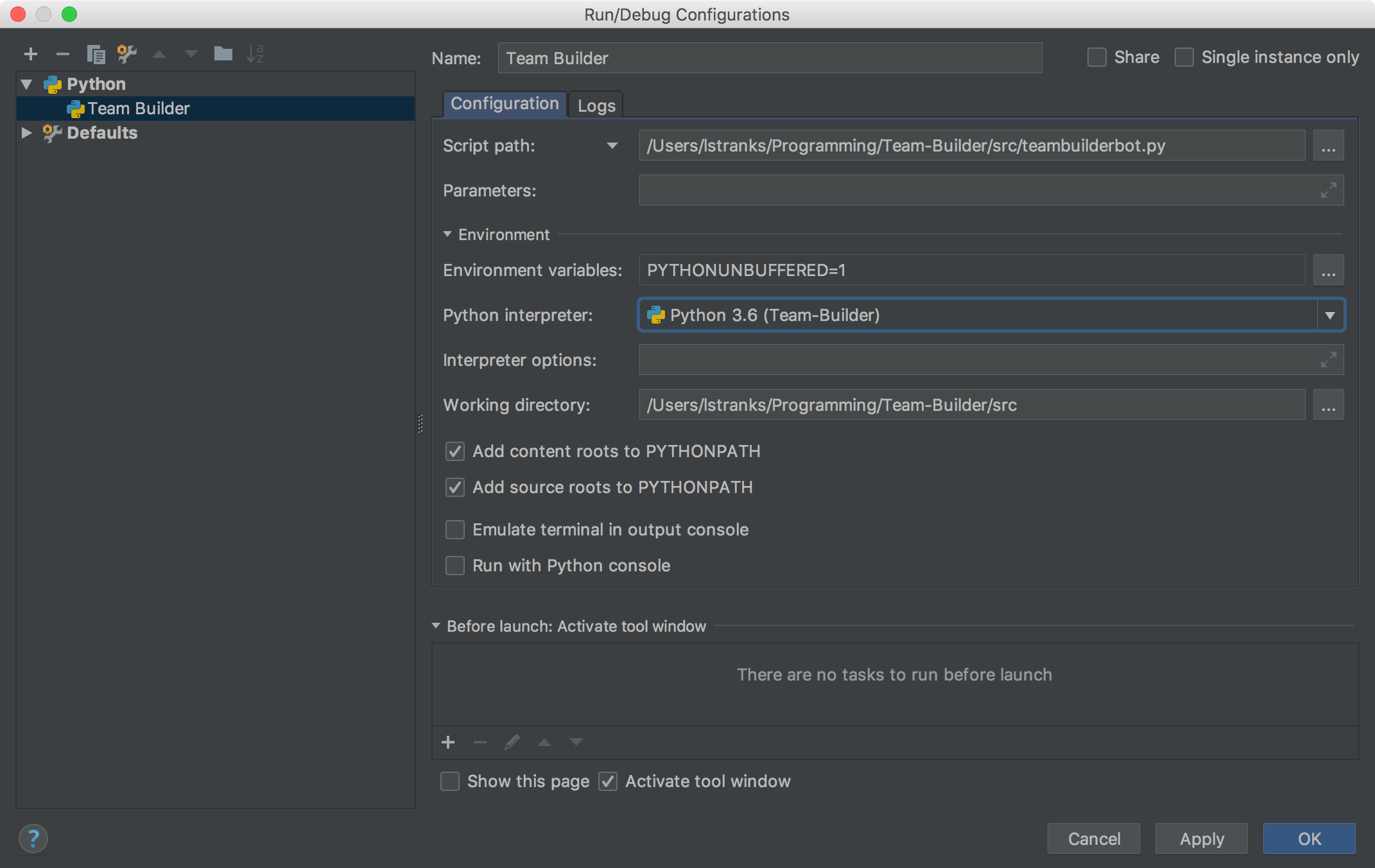This screenshot has height=868, width=1375.
Task: Remove the selected configuration
Action: (62, 54)
